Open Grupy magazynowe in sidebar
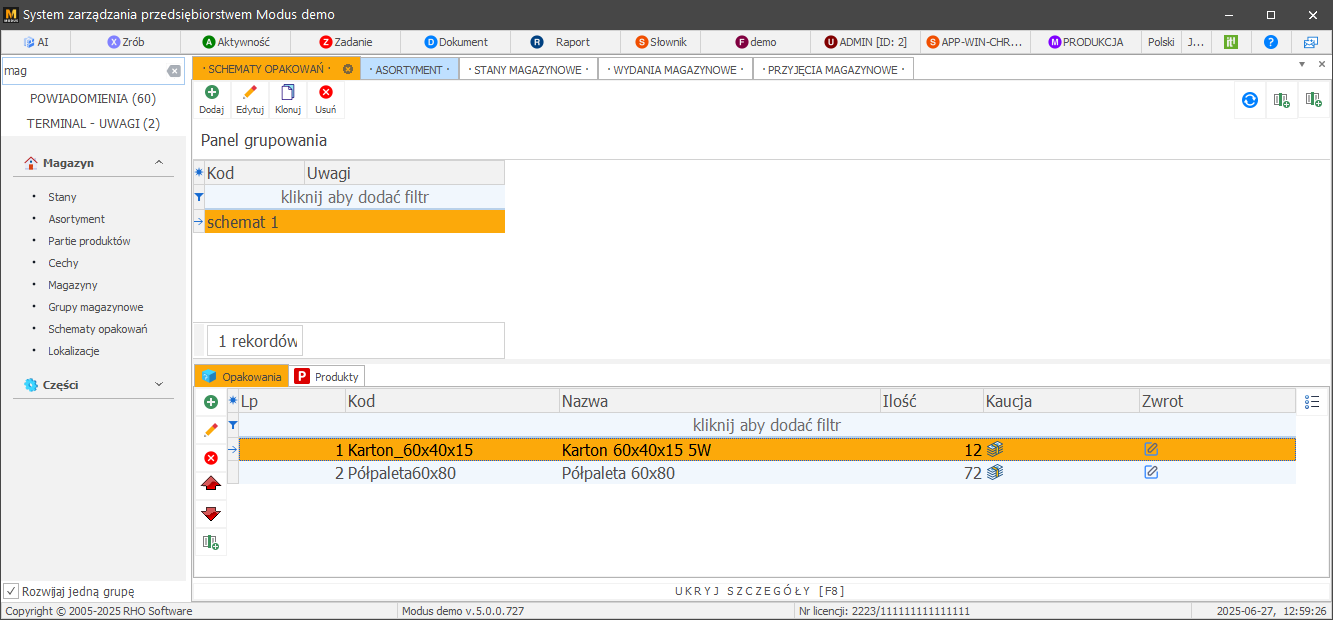Screen dimensions: 1333x620 pos(96,307)
